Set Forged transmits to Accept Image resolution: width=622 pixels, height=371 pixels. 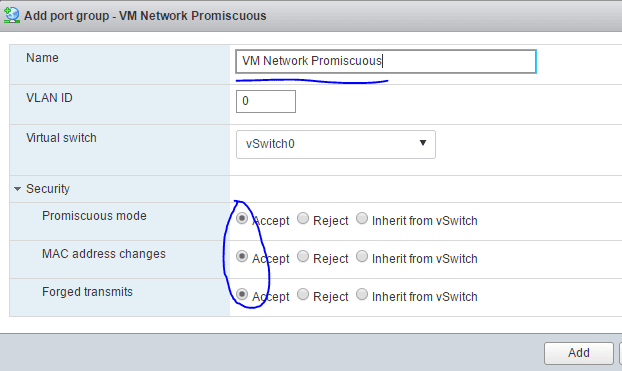(x=242, y=294)
